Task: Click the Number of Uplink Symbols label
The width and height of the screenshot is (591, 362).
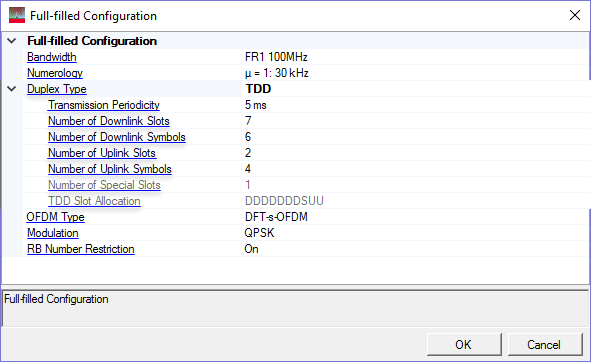Action: [110, 169]
